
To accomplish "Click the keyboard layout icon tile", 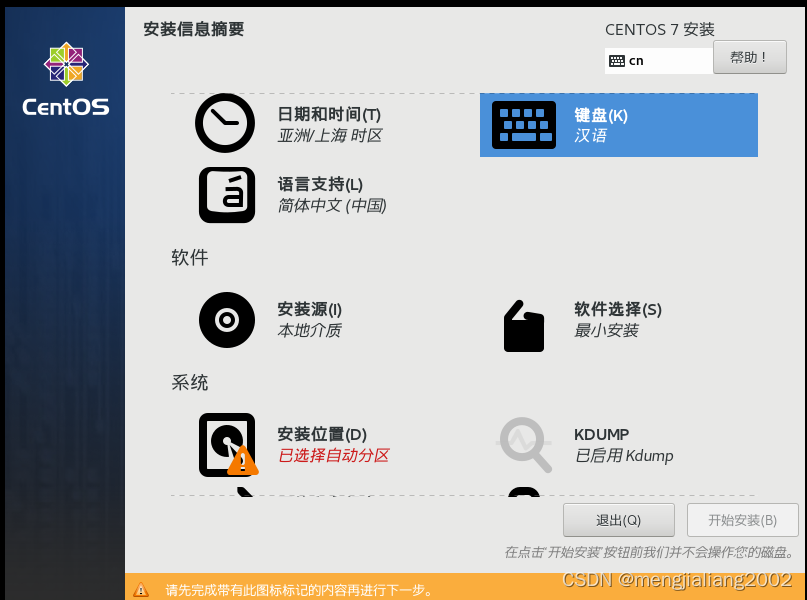I will pyautogui.click(x=523, y=125).
